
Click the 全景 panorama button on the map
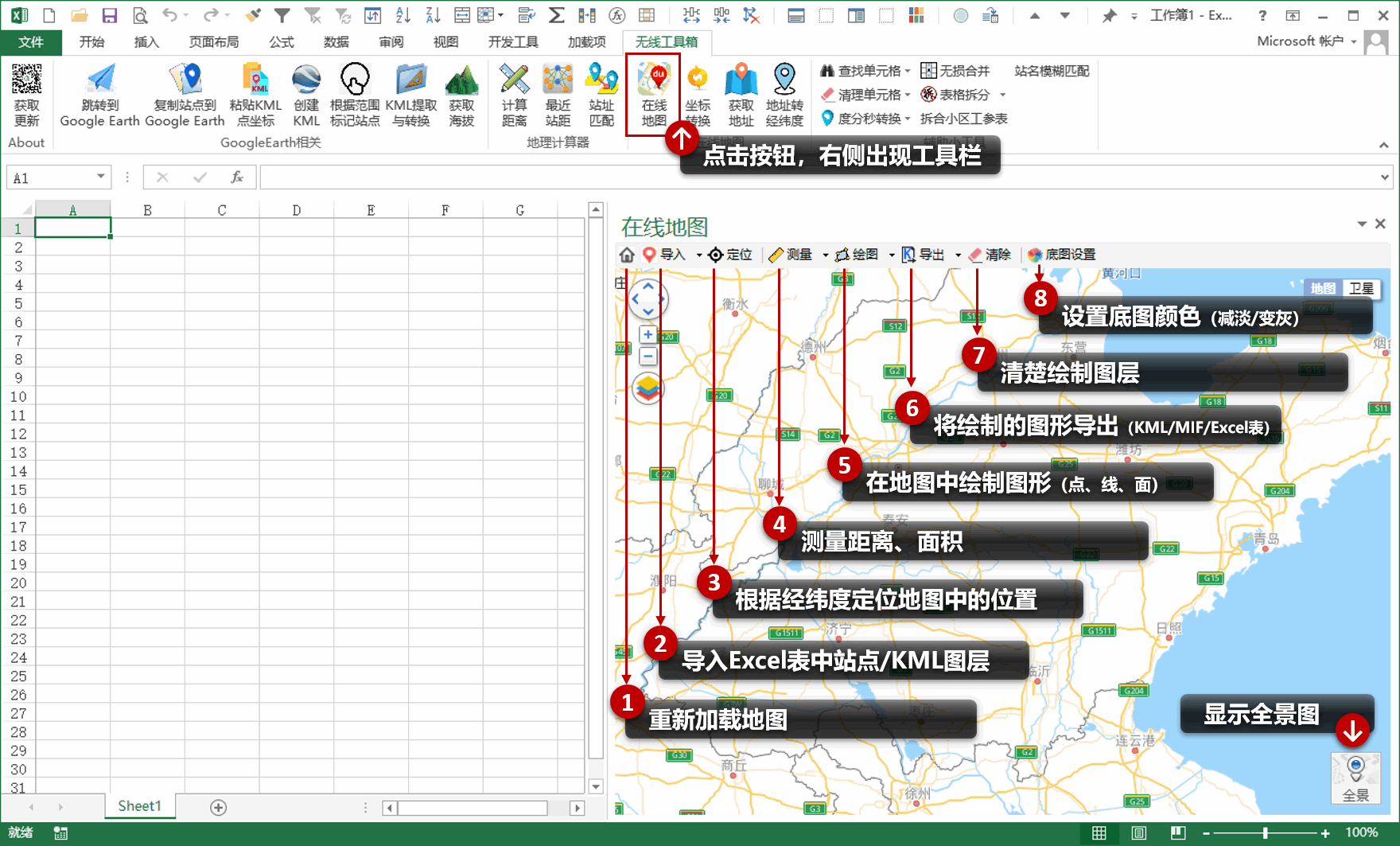coord(1356,778)
